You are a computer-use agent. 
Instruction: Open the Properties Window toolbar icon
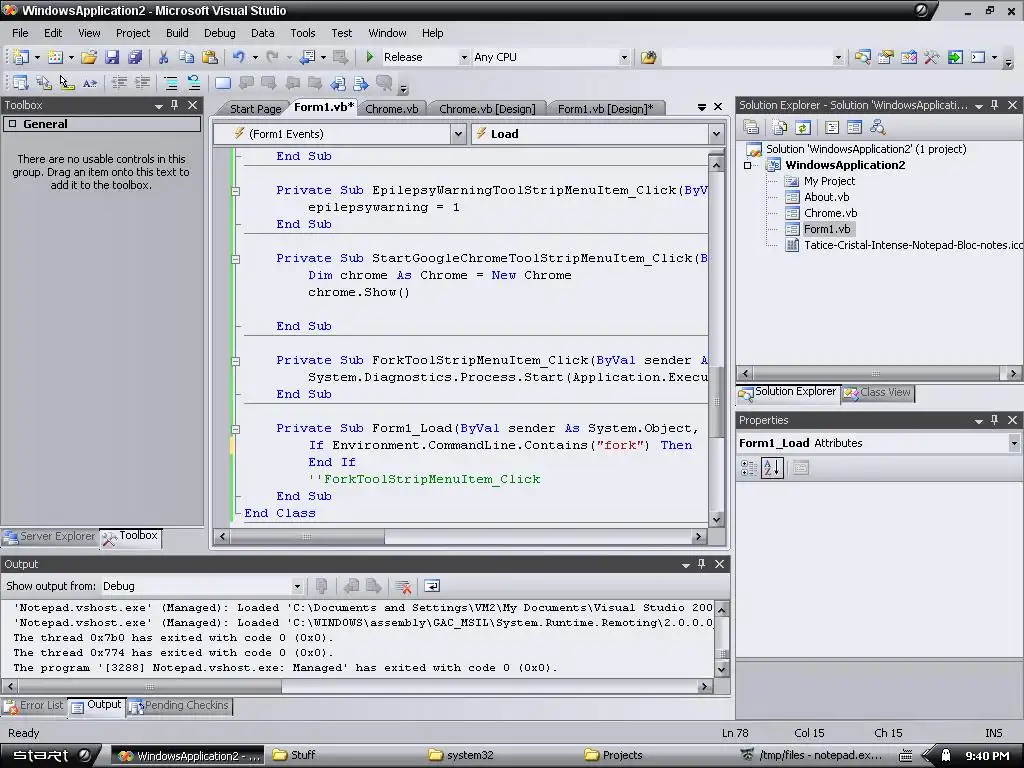[x=886, y=57]
